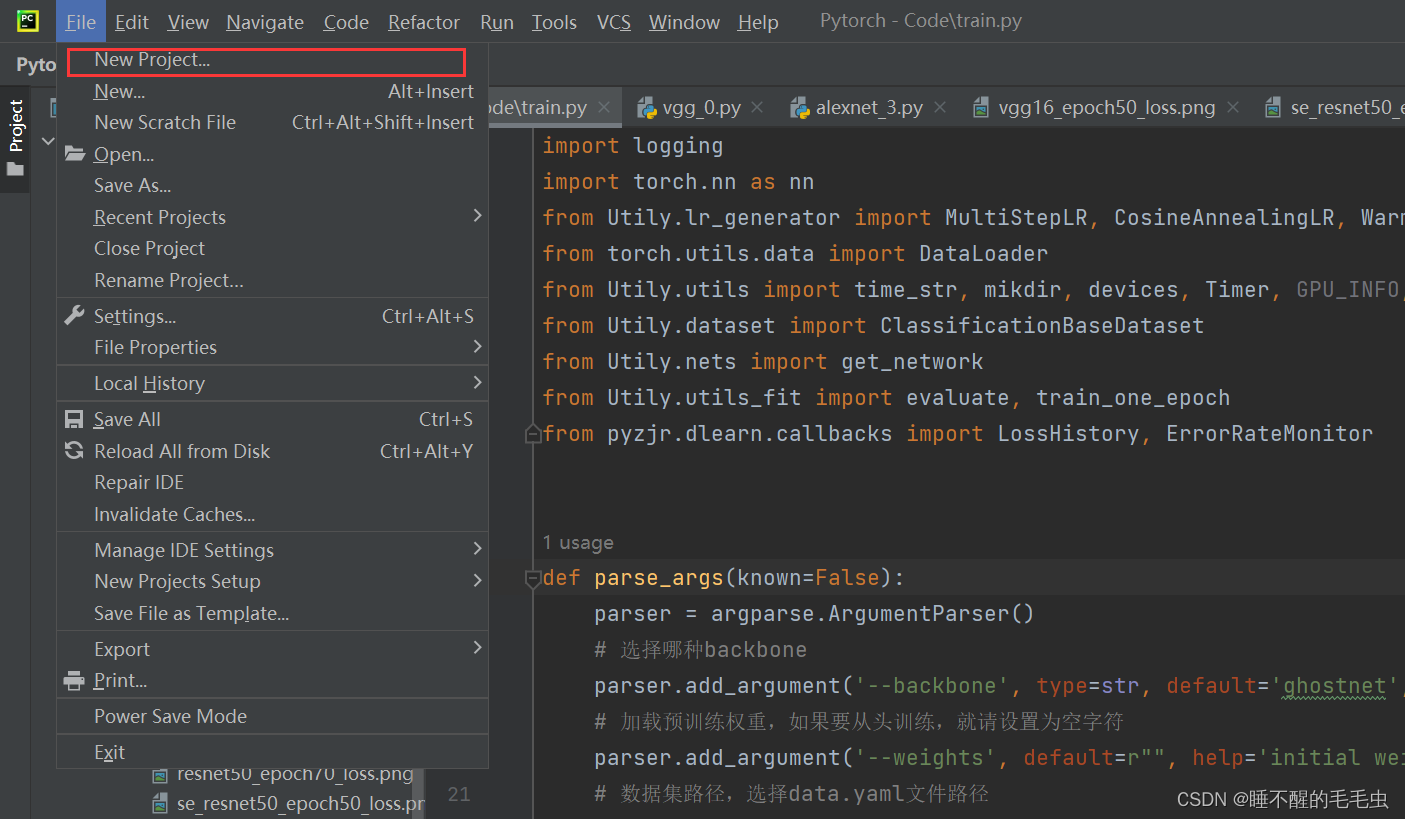
Task: Click the wrench icon next to Settings...
Action: point(74,313)
